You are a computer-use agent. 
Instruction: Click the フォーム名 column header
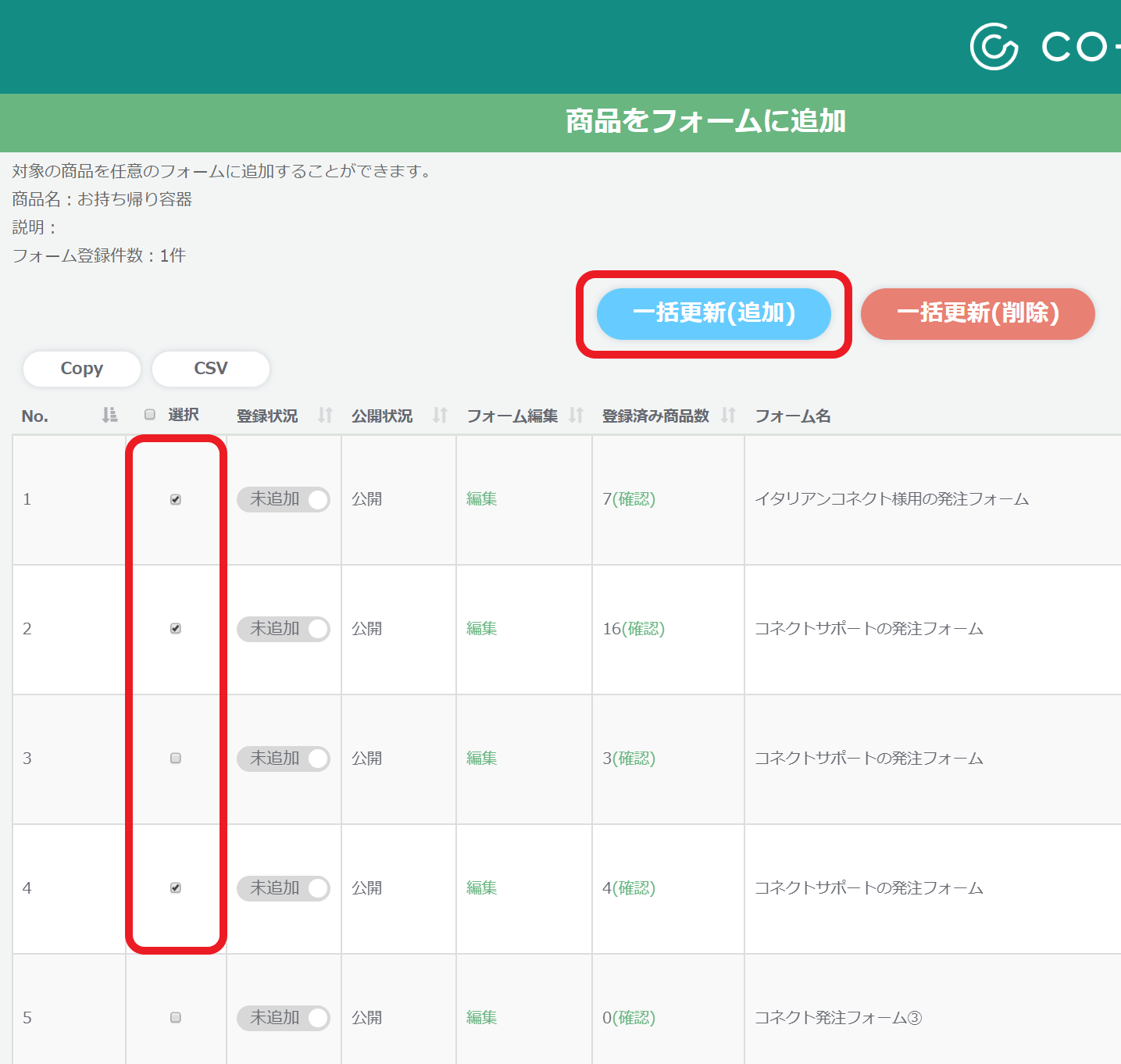[792, 416]
